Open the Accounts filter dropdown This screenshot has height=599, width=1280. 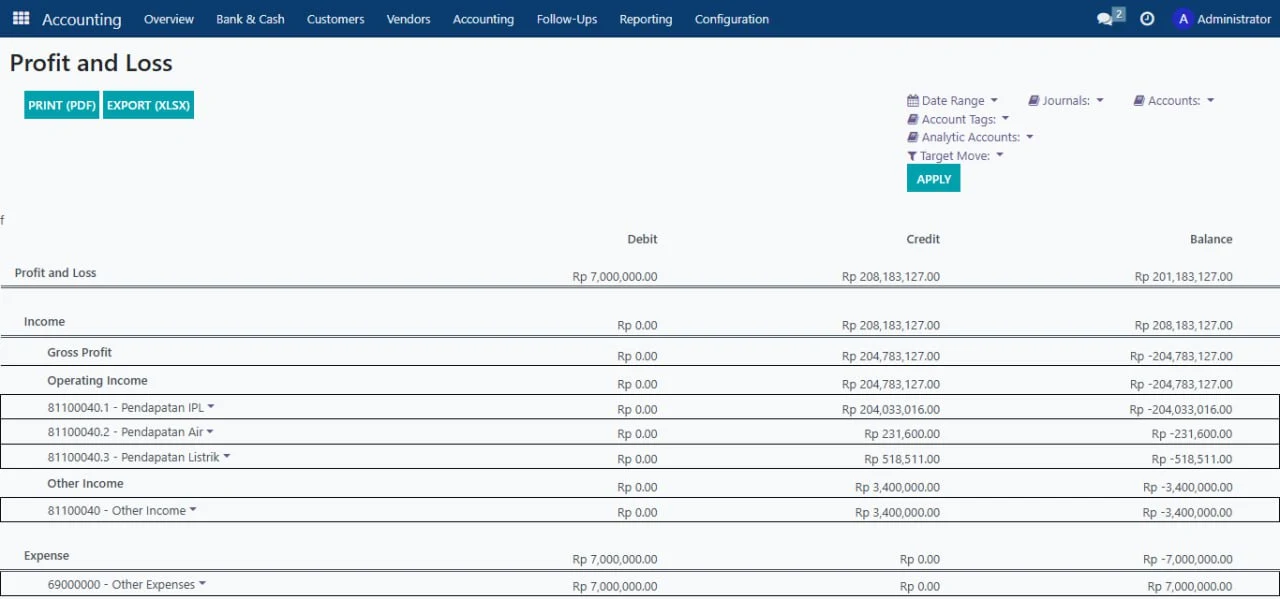tap(1174, 100)
